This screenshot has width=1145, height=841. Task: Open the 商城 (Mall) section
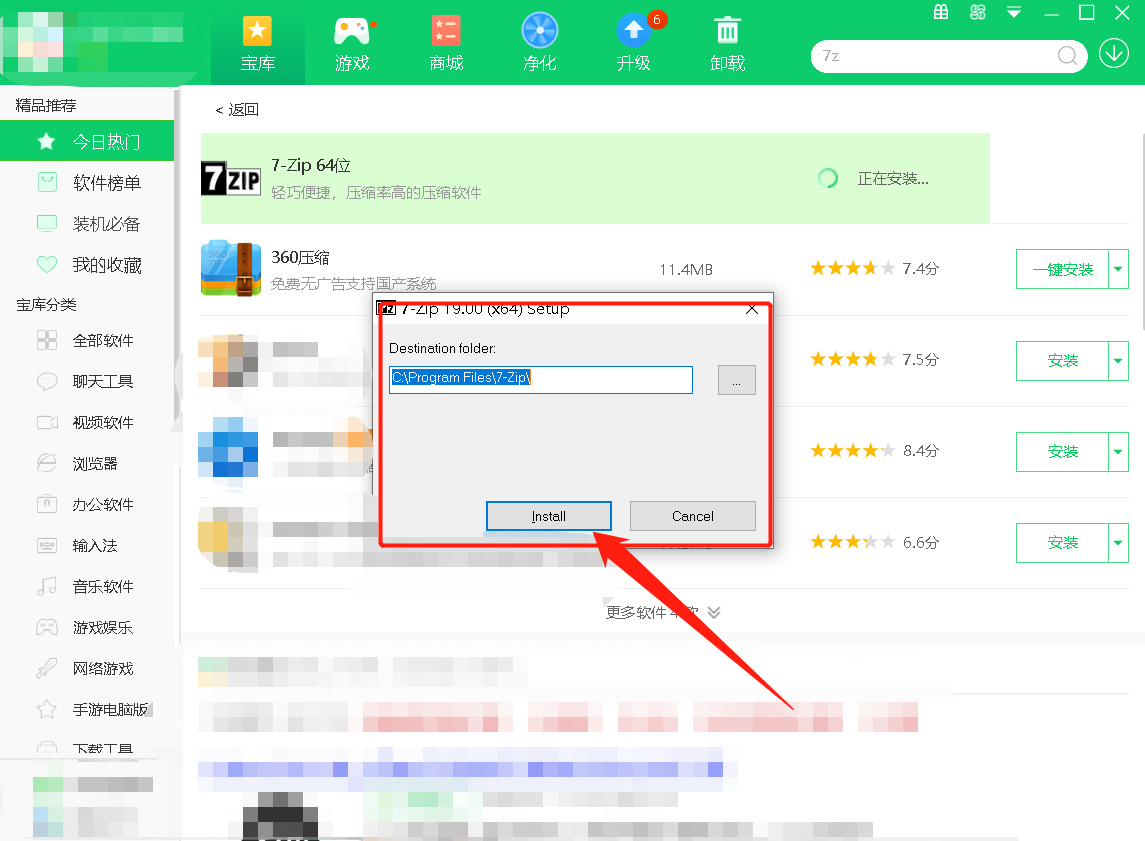coord(445,42)
